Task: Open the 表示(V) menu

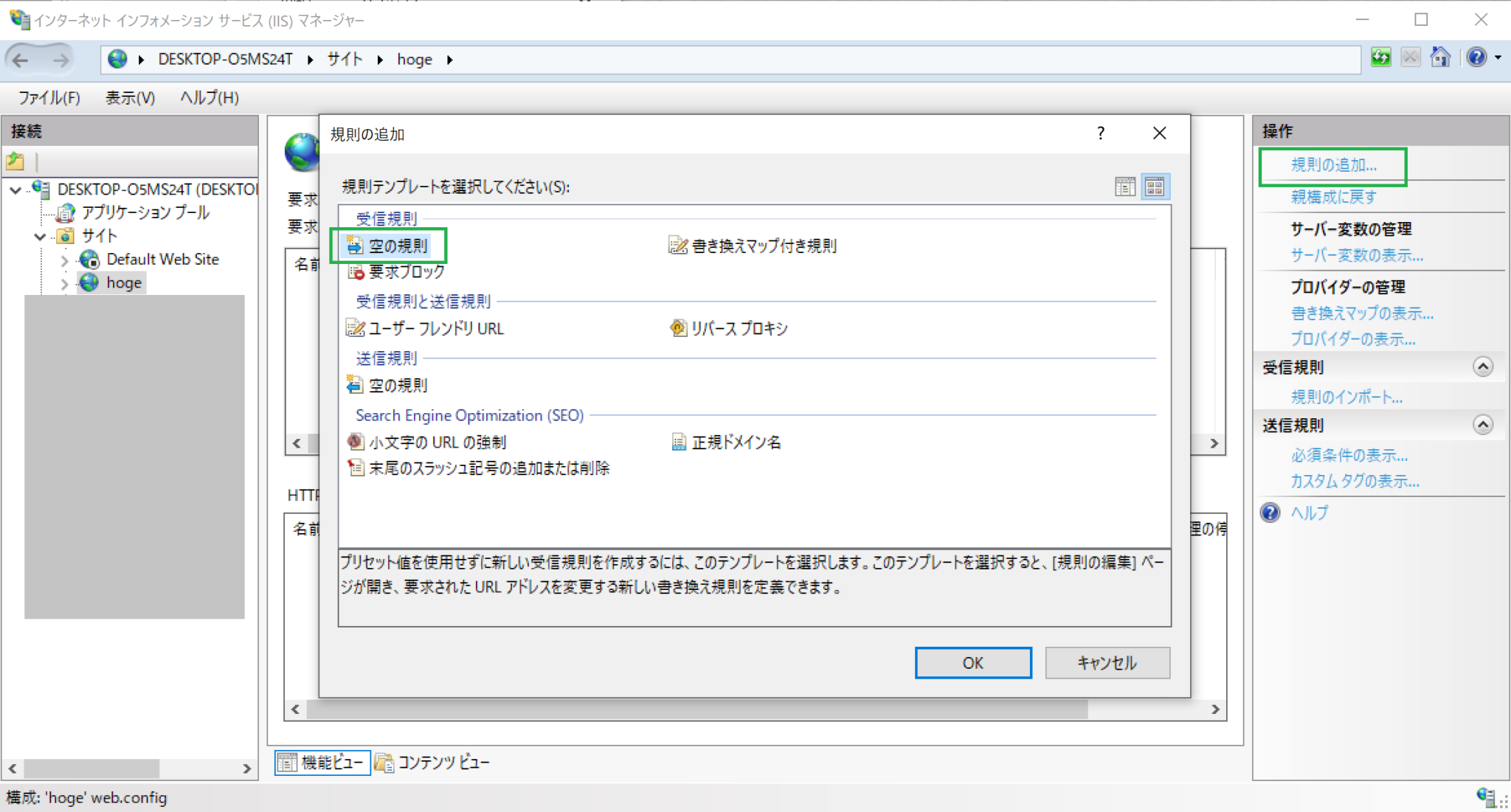Action: [129, 97]
